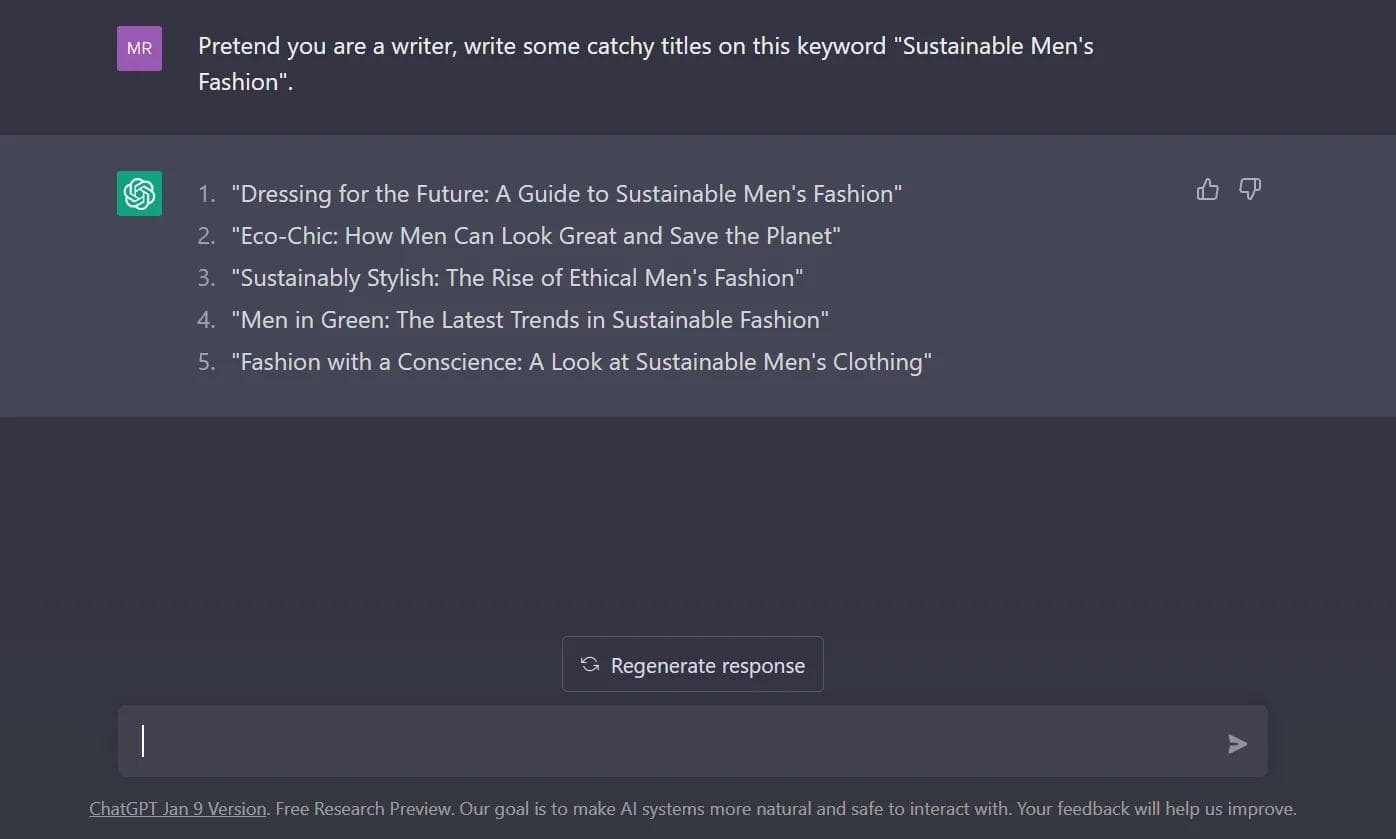Click list number 1 in the response
The image size is (1396, 839).
[x=206, y=194]
